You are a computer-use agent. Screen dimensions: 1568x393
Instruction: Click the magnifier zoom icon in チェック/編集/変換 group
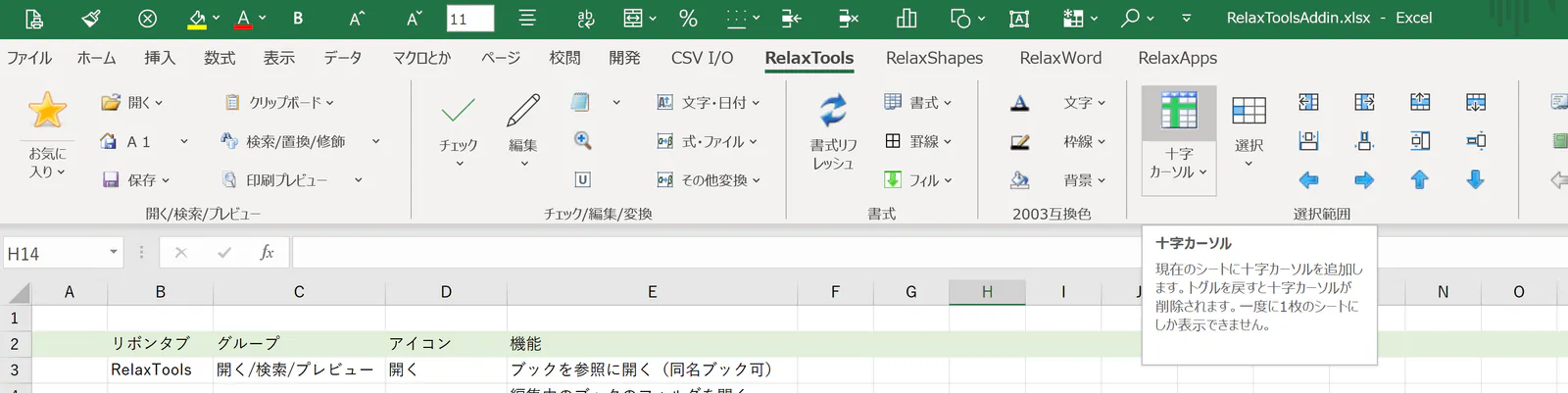582,140
